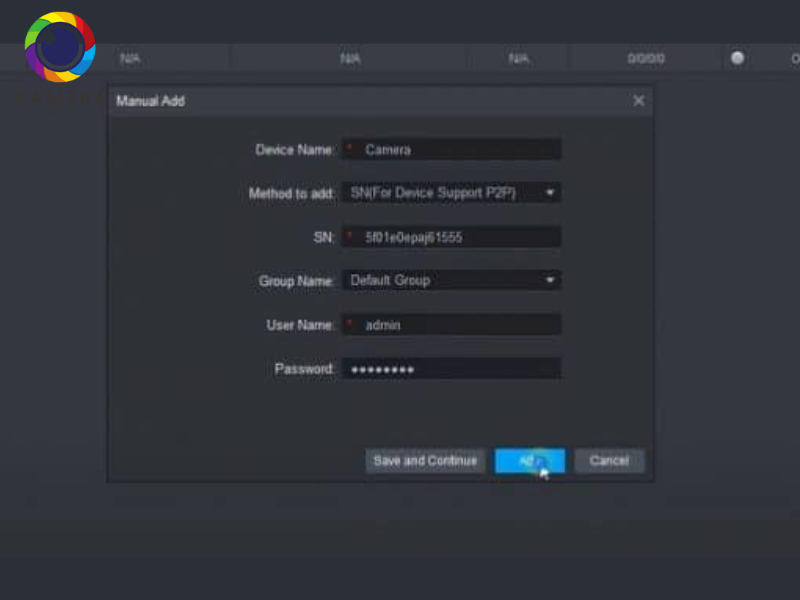Select the 0/0/0/0 cell in device row
The image size is (800, 600).
click(646, 59)
